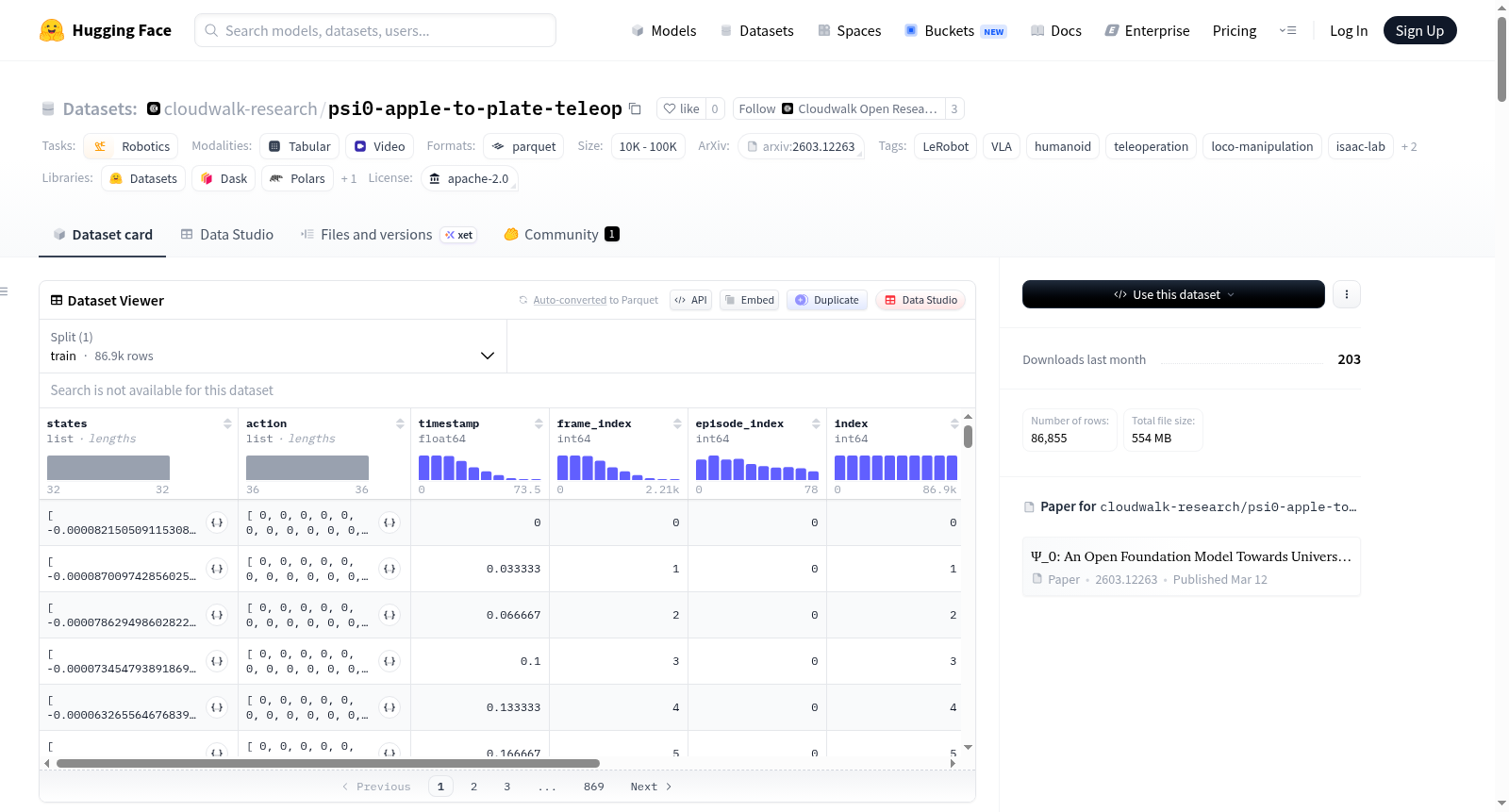The height and width of the screenshot is (812, 1509).
Task: Expand JSON for the action cell in the timestamp 0.1 row
Action: (x=390, y=661)
